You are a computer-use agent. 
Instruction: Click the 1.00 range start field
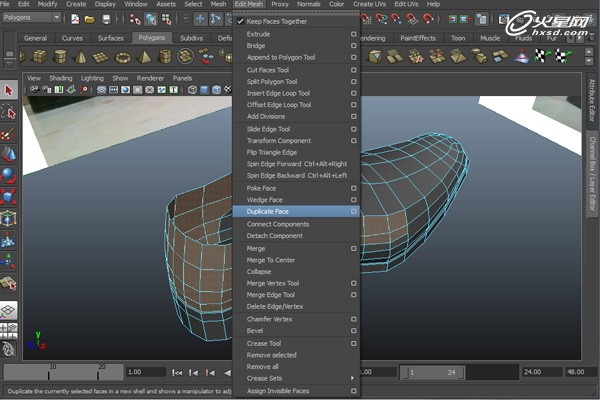tap(147, 372)
